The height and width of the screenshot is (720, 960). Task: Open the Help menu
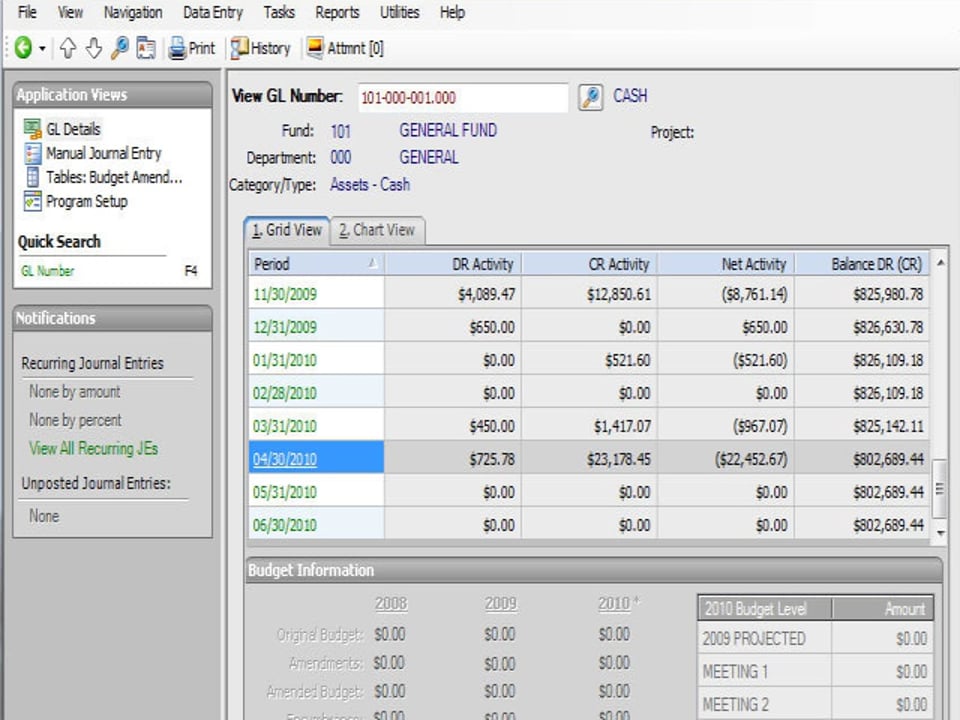(x=452, y=12)
